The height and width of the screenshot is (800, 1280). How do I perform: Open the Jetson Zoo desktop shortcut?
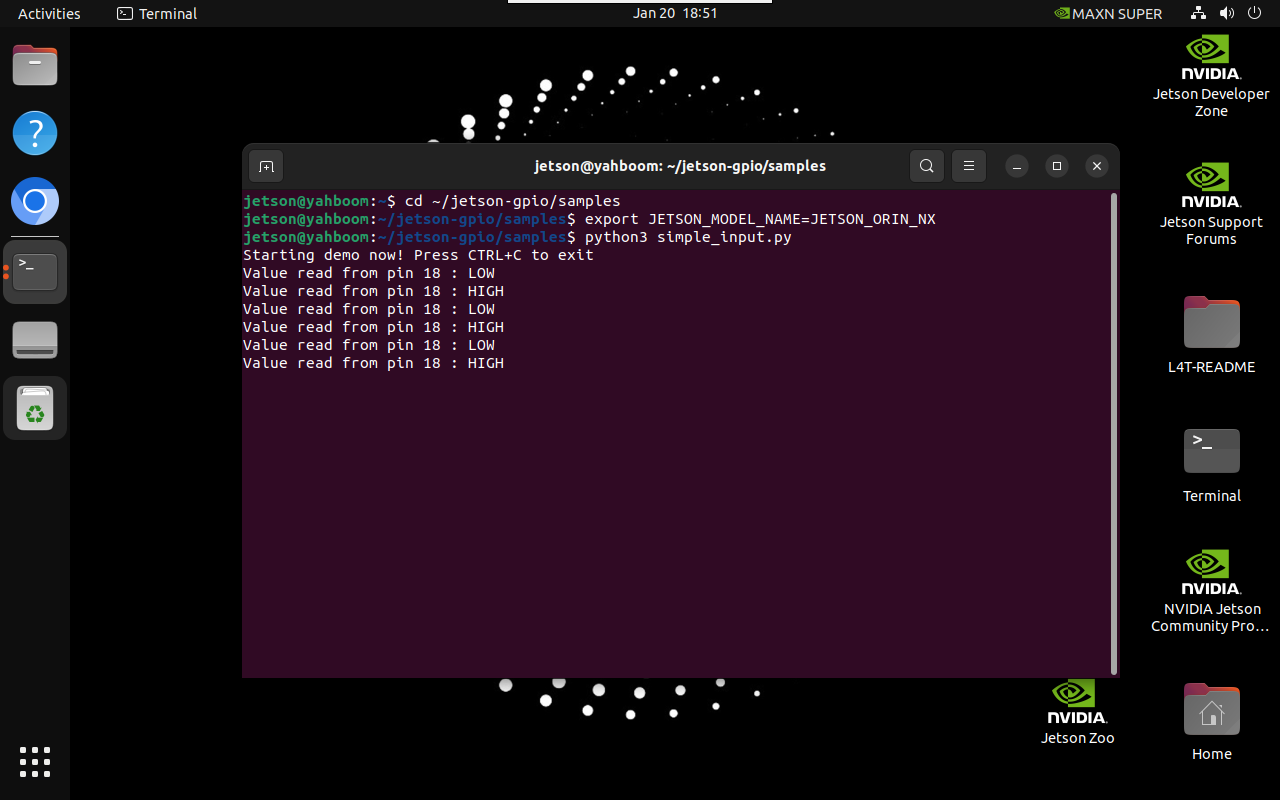[1077, 712]
